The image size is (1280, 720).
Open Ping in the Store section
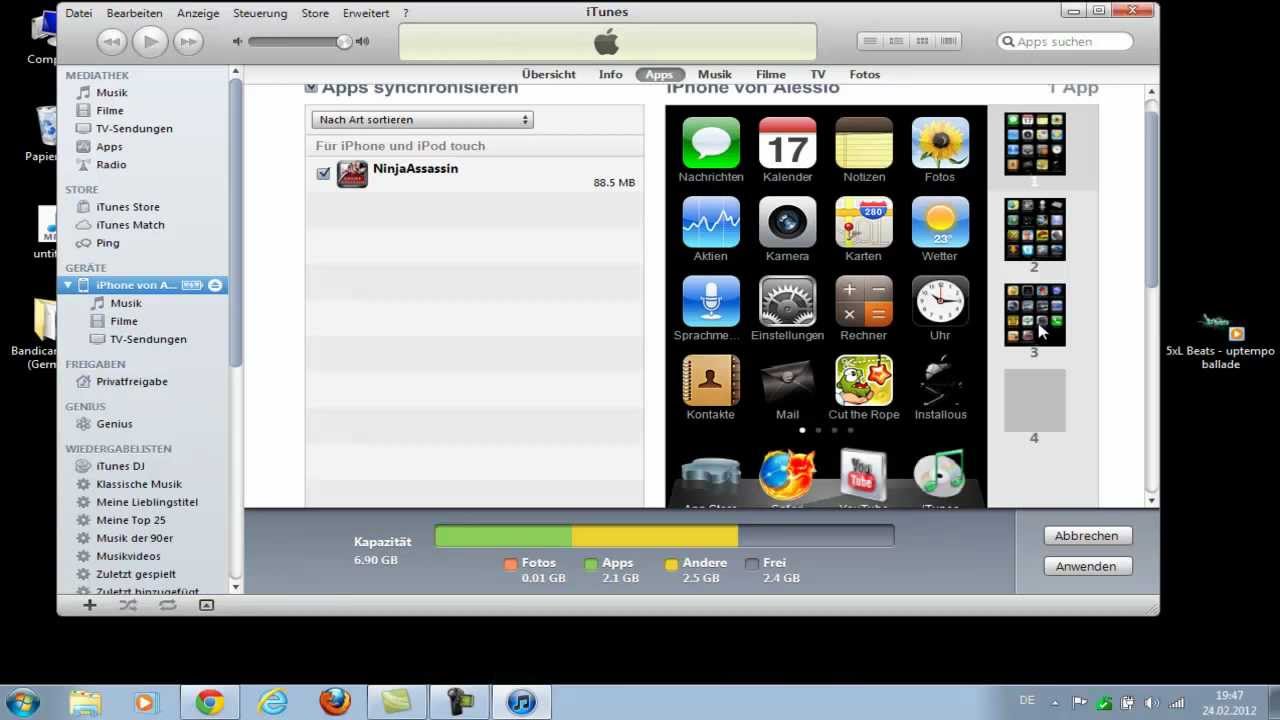click(107, 243)
